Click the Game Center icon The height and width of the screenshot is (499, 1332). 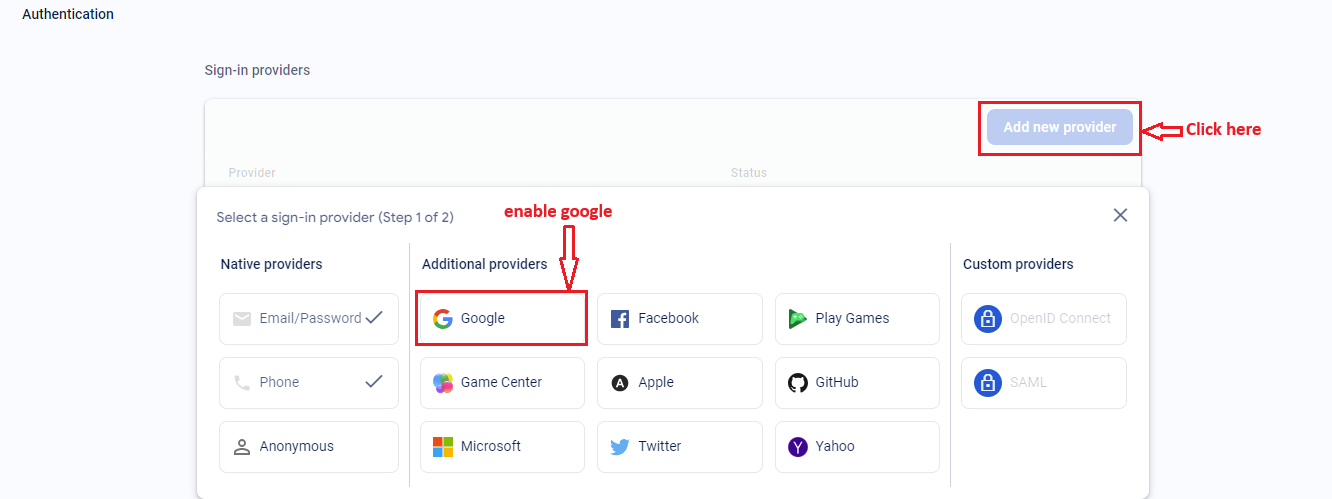442,383
